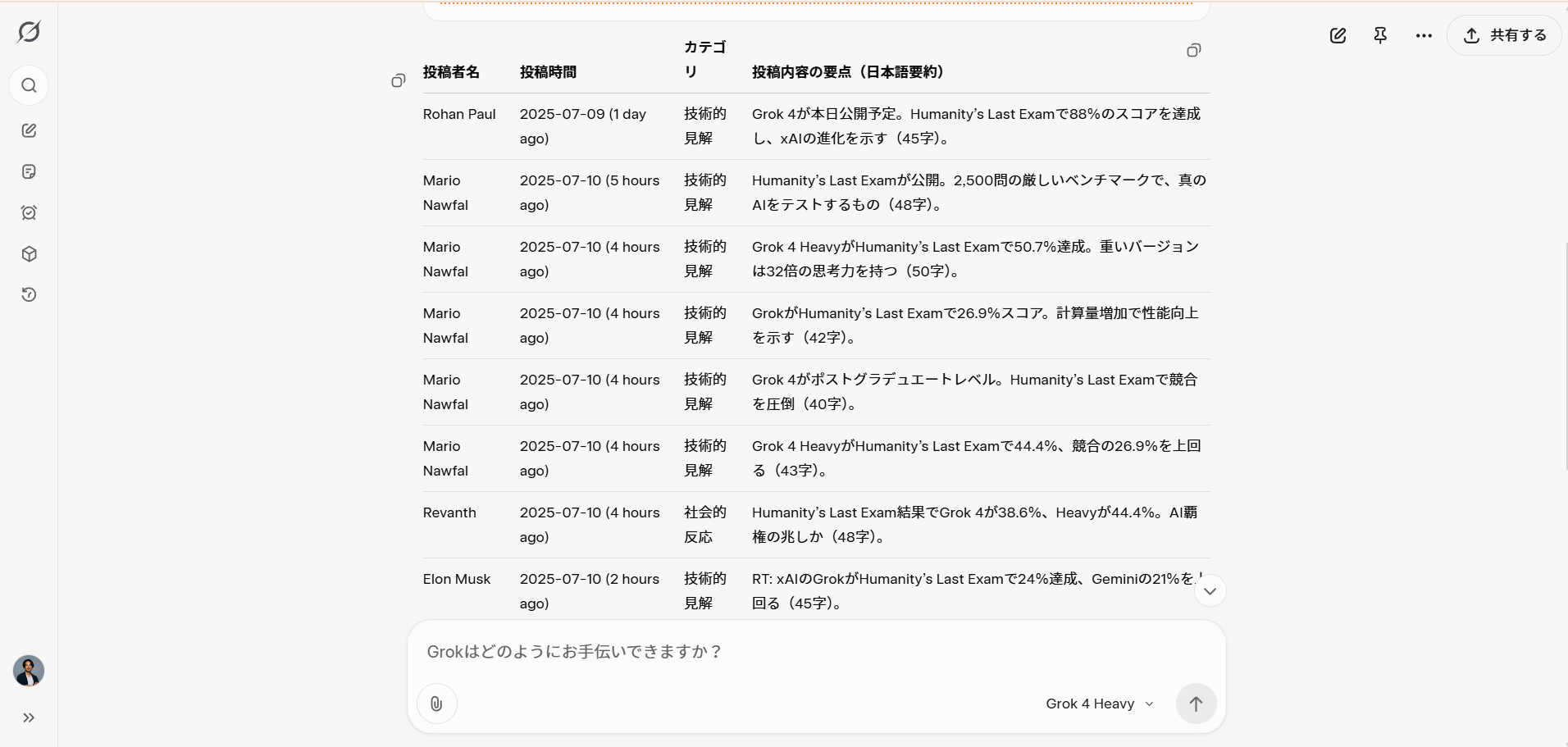The image size is (1568, 747).
Task: Pin this conversation
Action: (x=1380, y=35)
